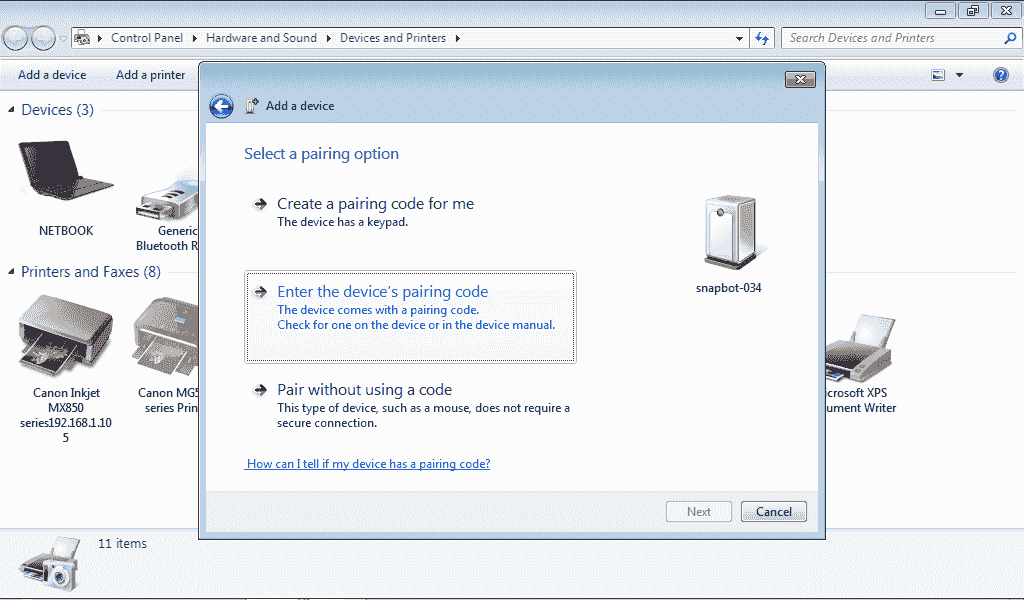Open recent pages dropdown near nav buttons

coord(63,39)
